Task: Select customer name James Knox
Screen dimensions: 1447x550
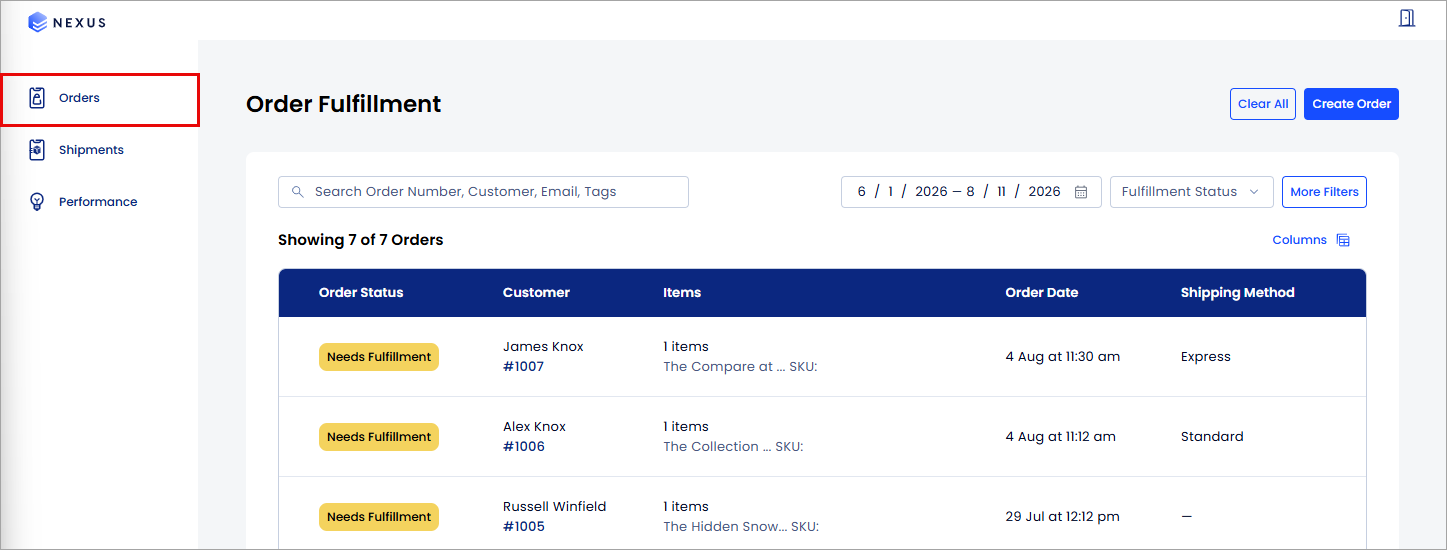Action: coord(543,347)
